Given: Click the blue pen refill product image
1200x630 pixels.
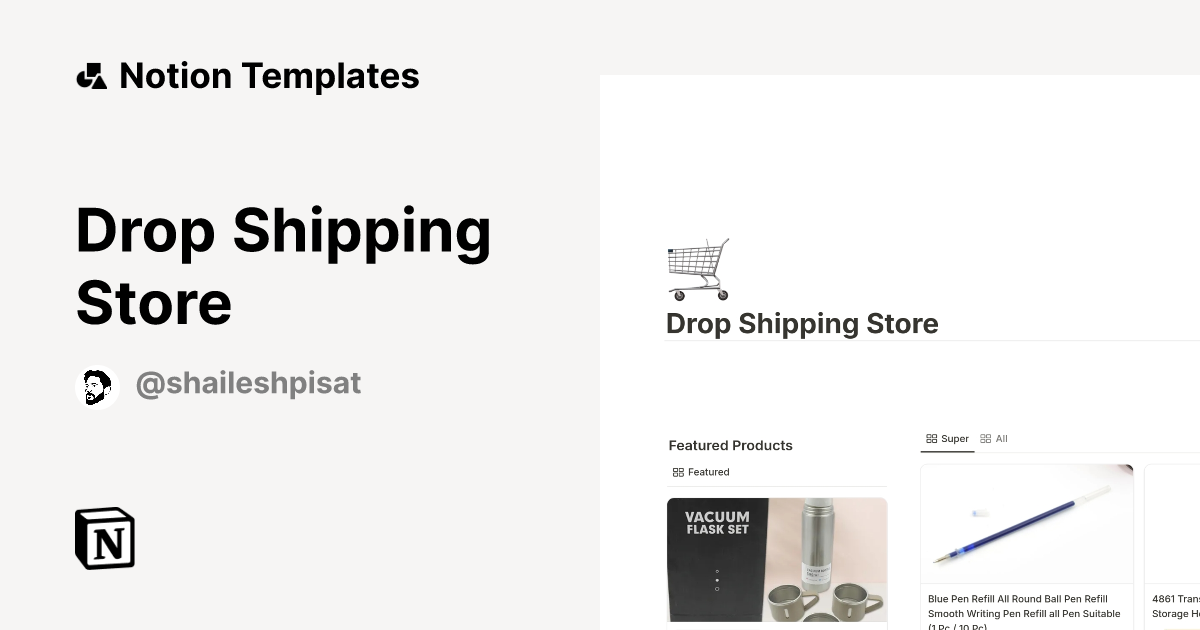Looking at the screenshot, I should (x=1027, y=522).
